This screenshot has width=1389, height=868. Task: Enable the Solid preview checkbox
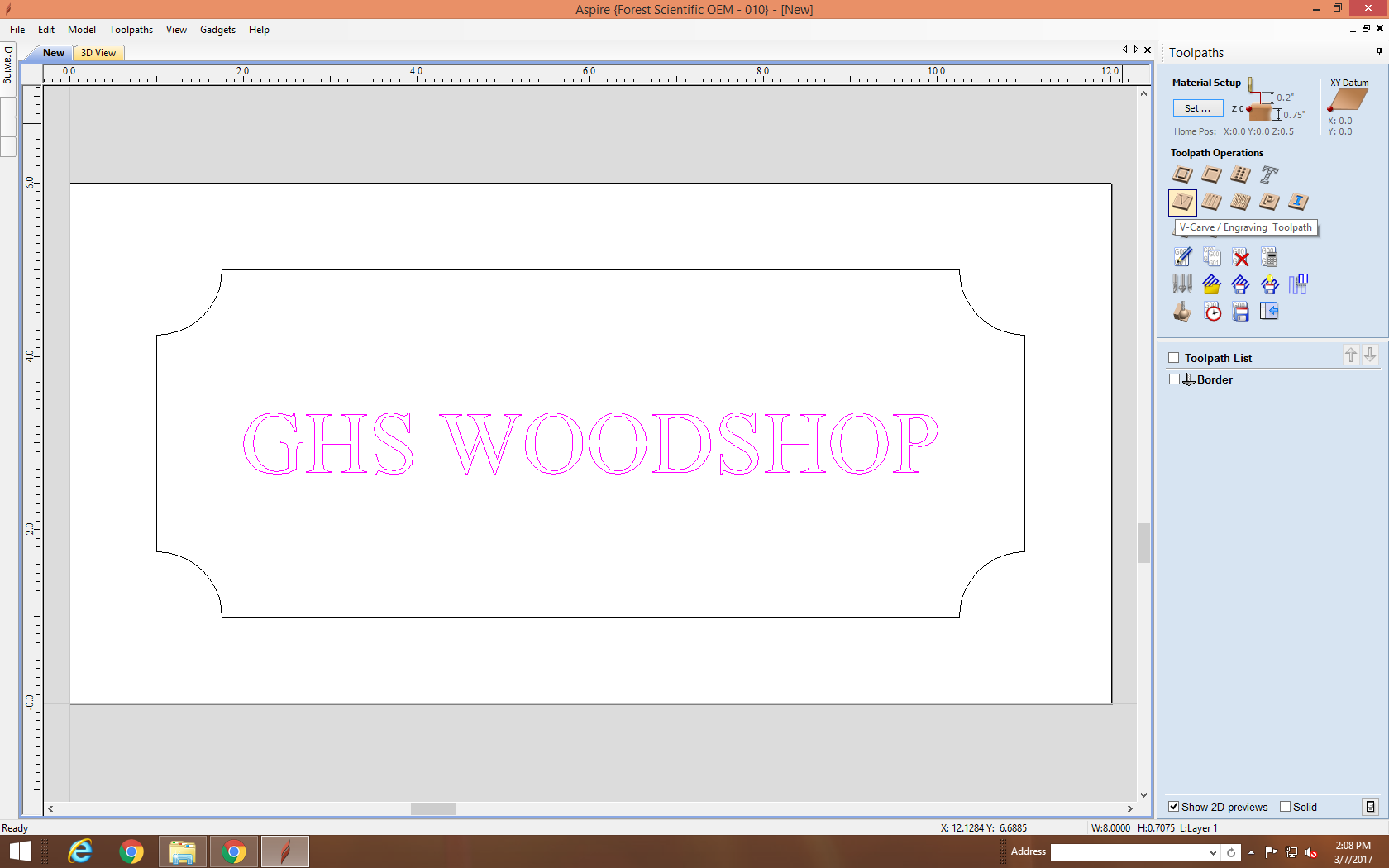[1285, 807]
